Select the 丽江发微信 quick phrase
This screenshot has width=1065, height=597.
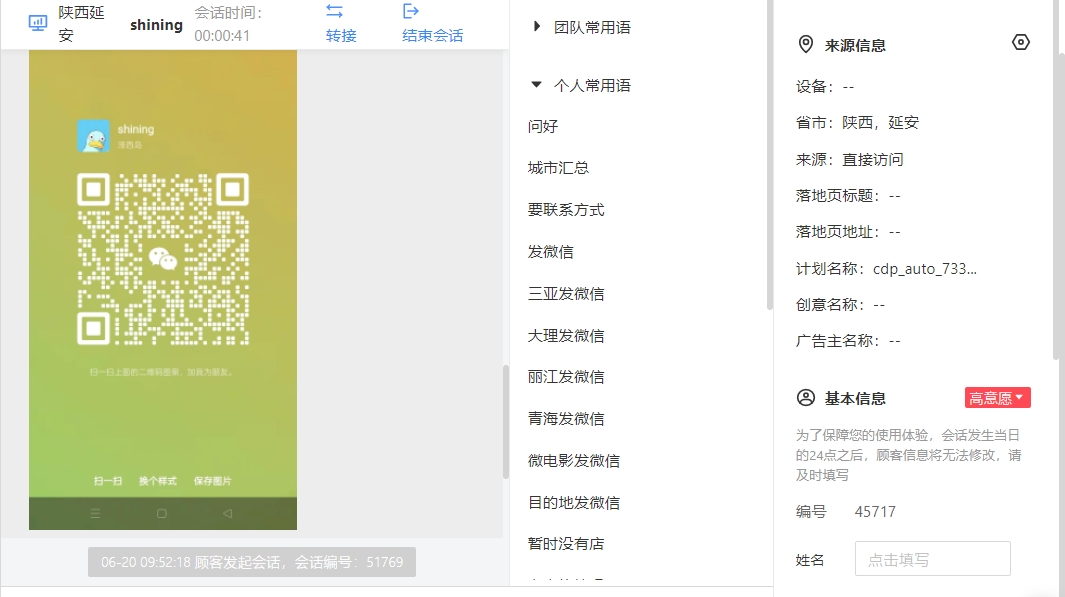click(x=566, y=377)
